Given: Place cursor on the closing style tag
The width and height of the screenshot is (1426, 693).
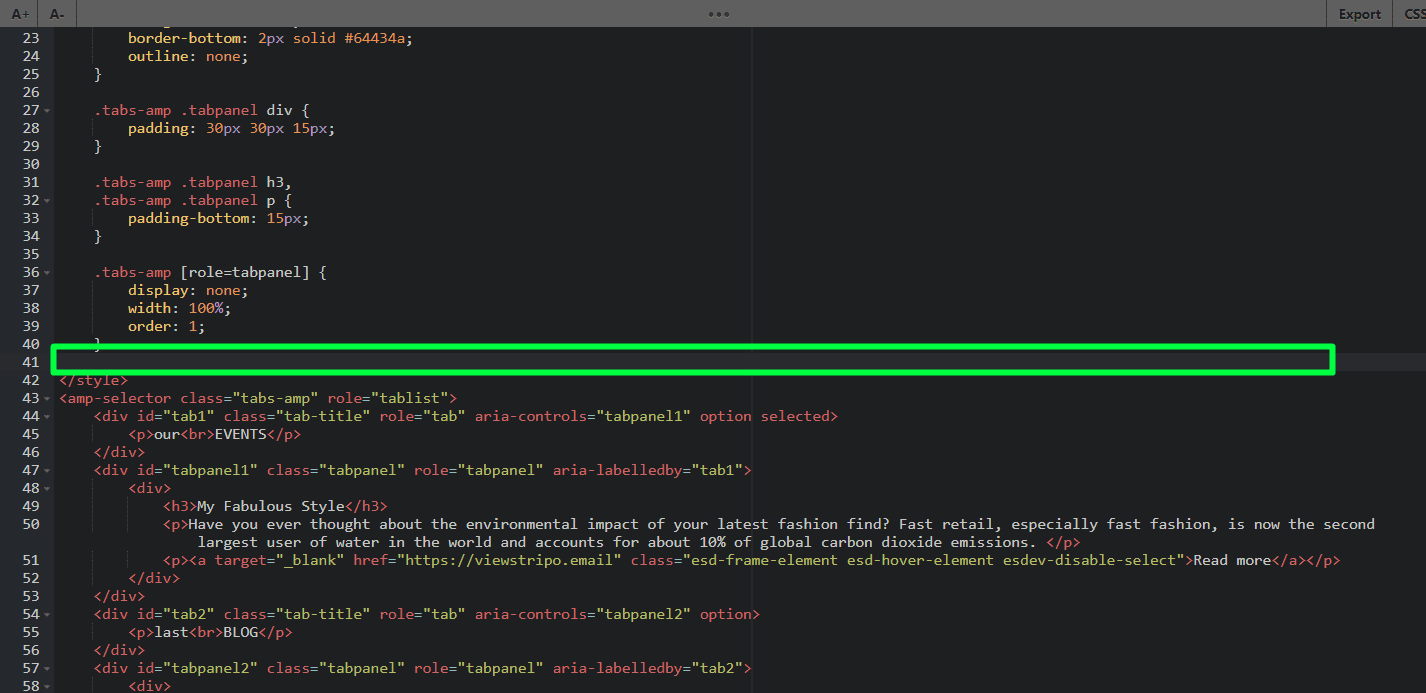Looking at the screenshot, I should (x=93, y=380).
